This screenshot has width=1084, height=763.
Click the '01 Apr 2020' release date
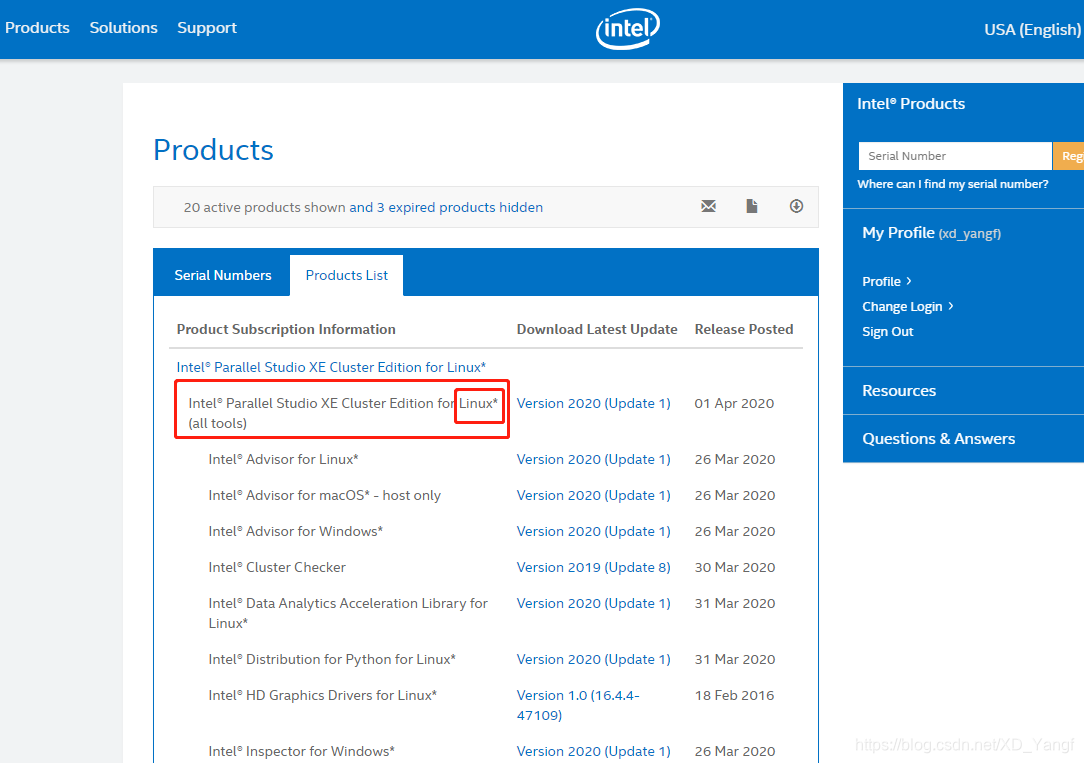tap(734, 403)
